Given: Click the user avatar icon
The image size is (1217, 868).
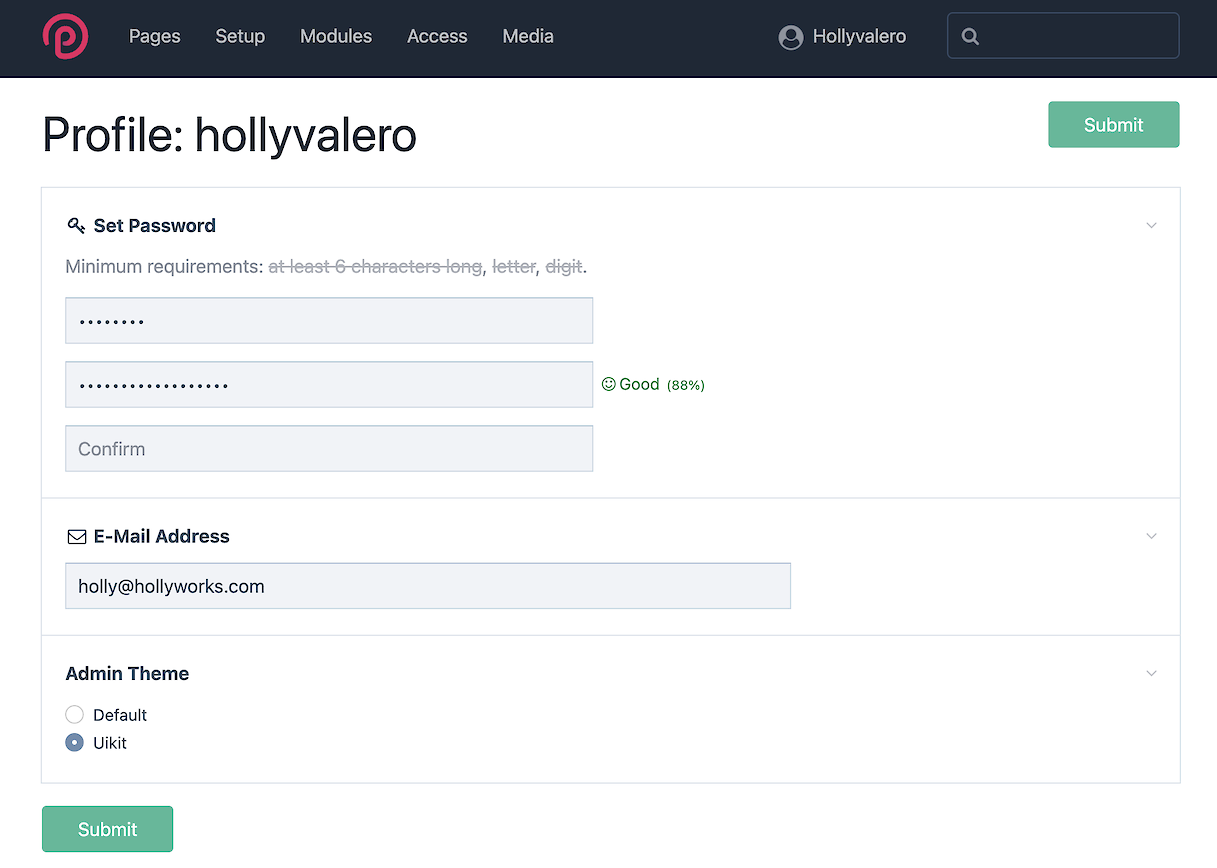Looking at the screenshot, I should (x=790, y=37).
